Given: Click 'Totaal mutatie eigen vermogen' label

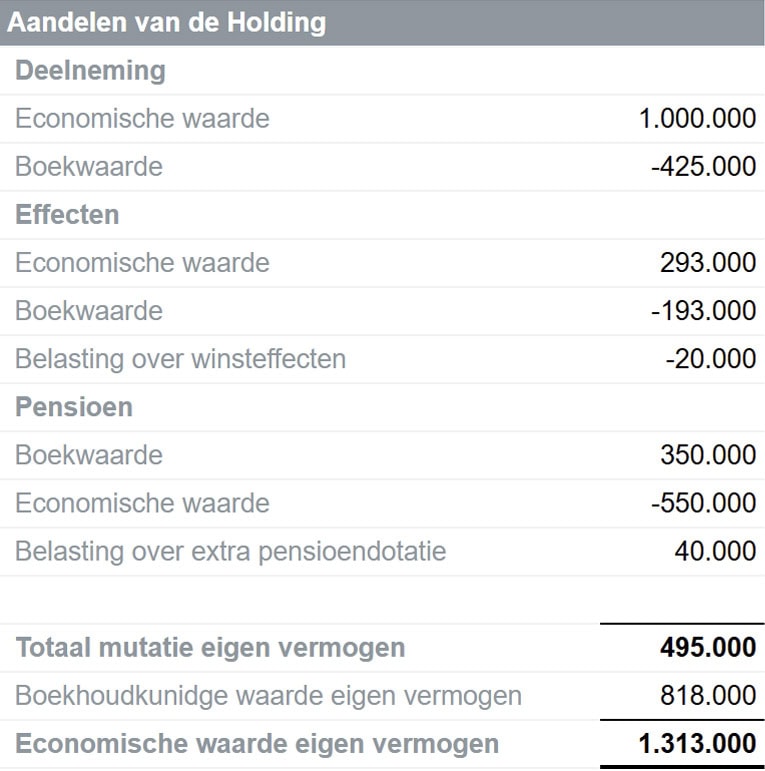Looking at the screenshot, I should pyautogui.click(x=210, y=647).
